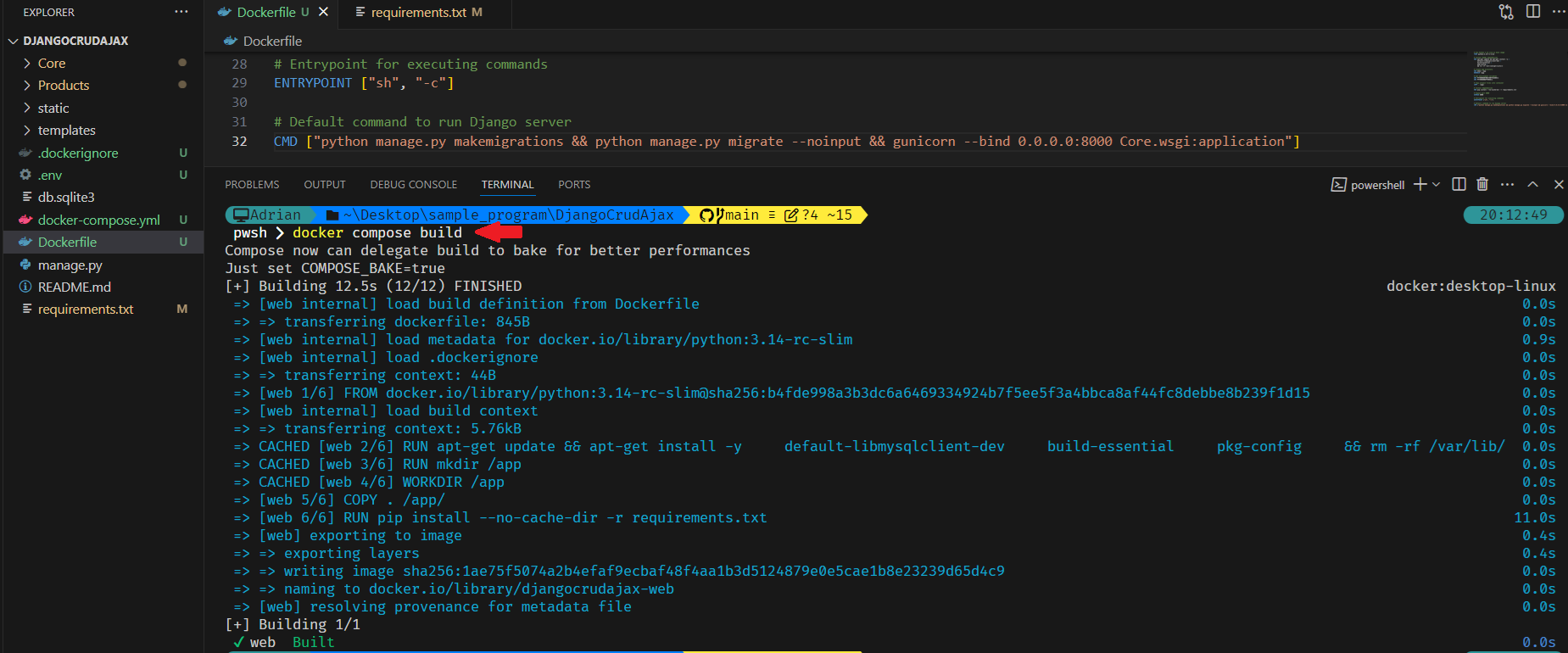The height and width of the screenshot is (653, 1568).
Task: Open Explorer views and more actions menu
Action: 181,12
